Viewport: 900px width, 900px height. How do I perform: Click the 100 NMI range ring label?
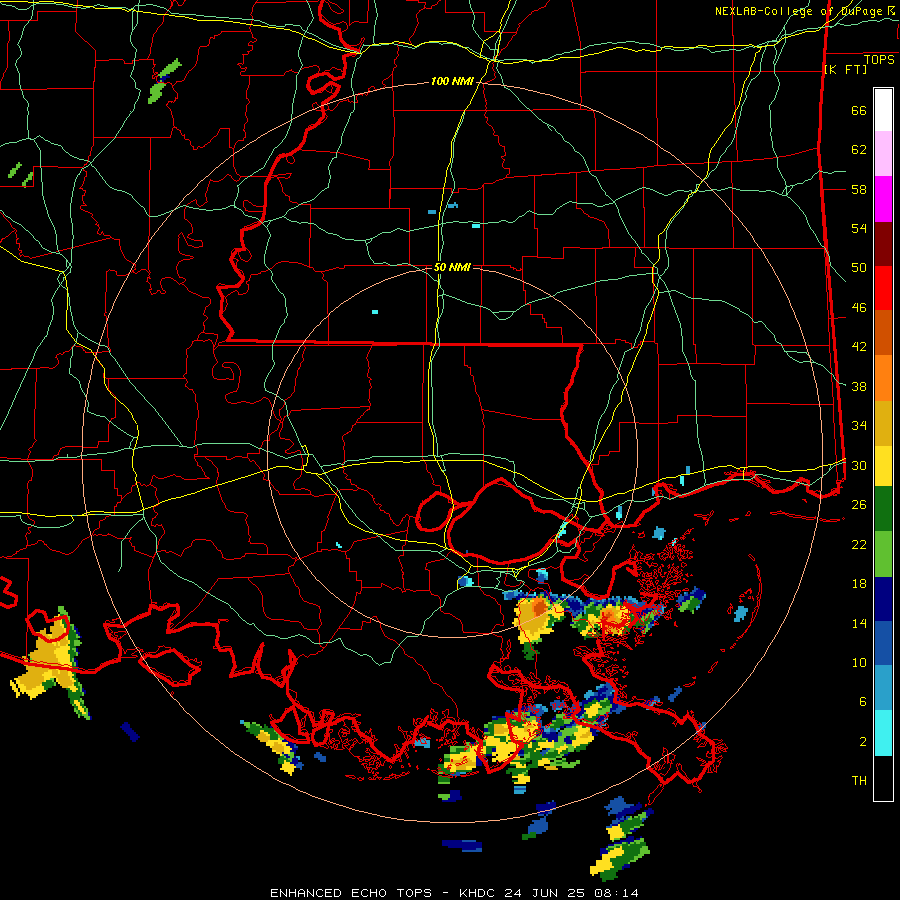452,82
